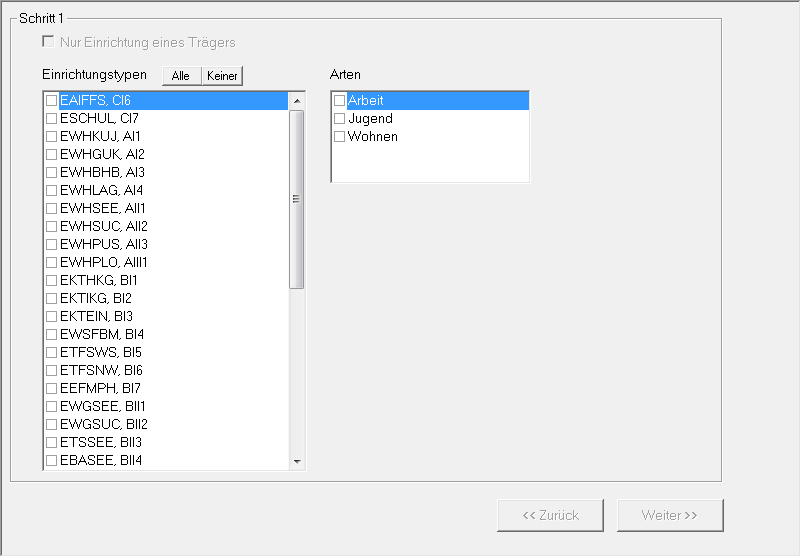Image resolution: width=801 pixels, height=557 pixels.
Task: Tick the EWSFBM, BI4 checkbox
Action: 51,334
